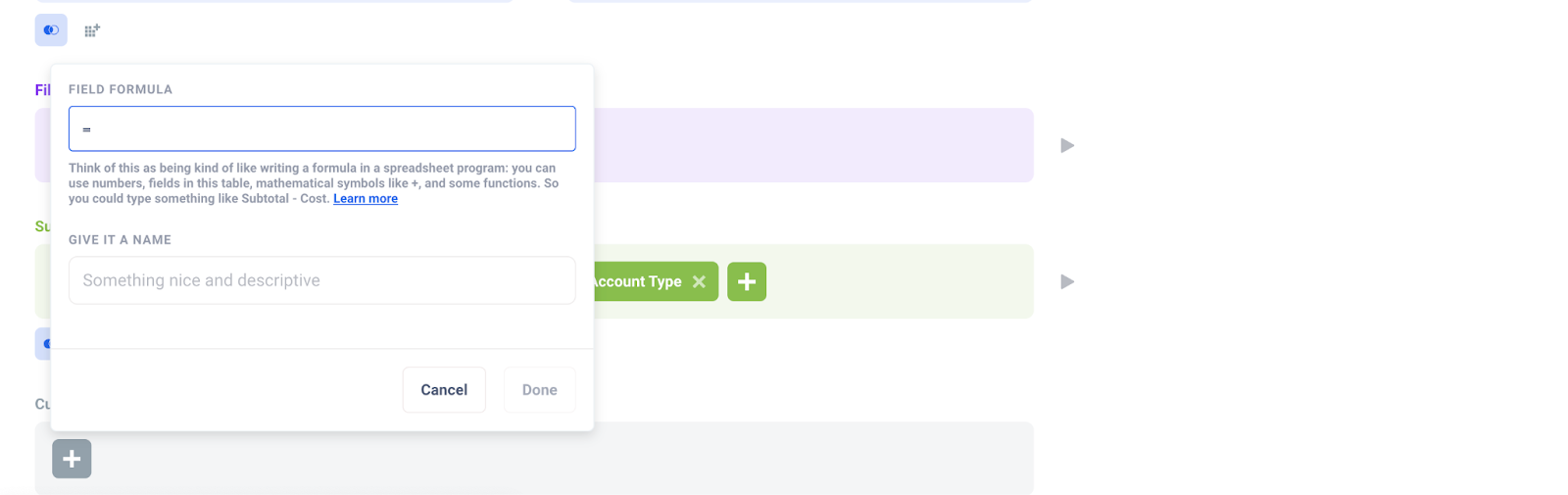The height and width of the screenshot is (495, 1568).
Task: Expand the arrow beside the purple filter bar
Action: coord(1067,145)
